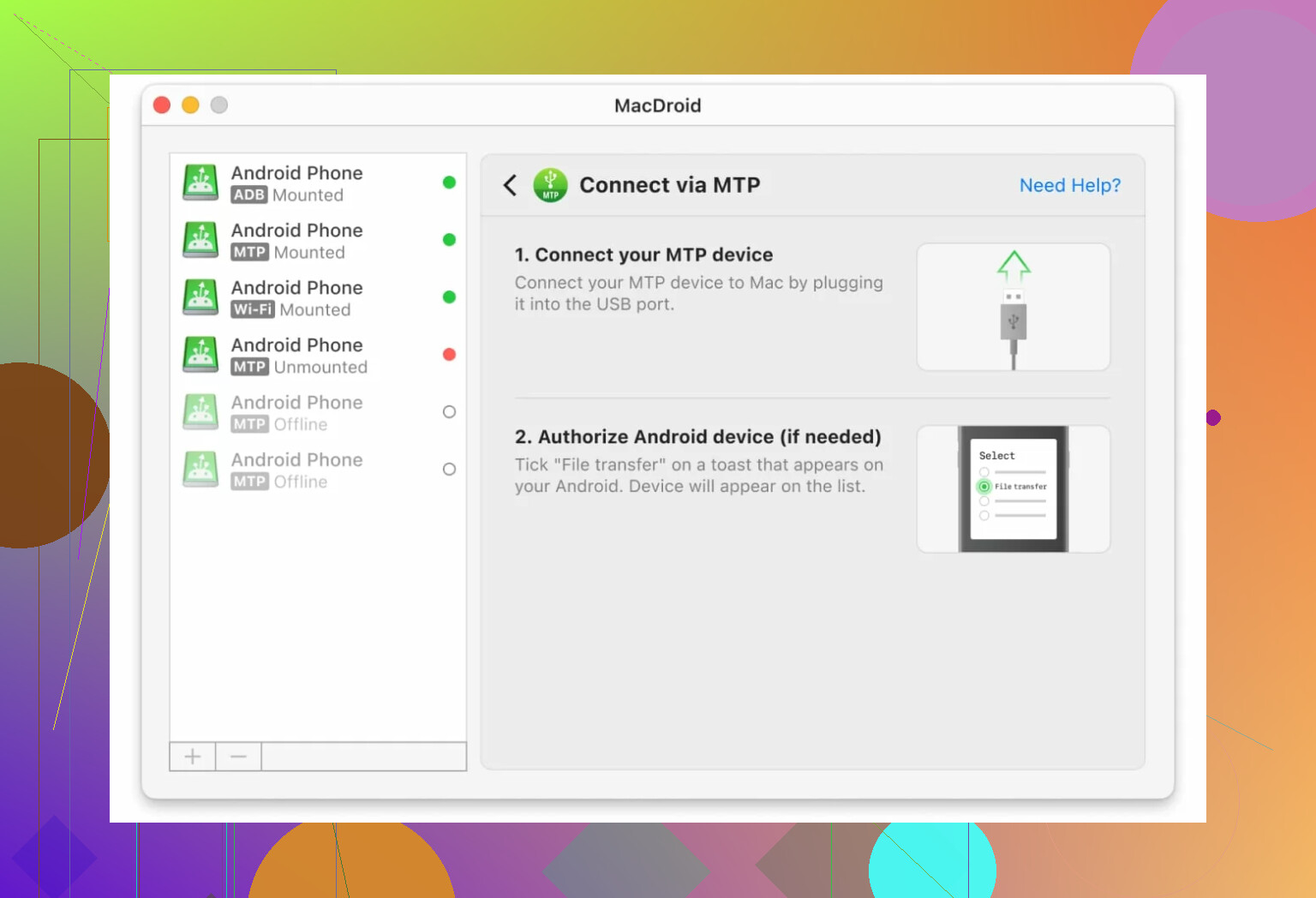Select the Android Phone MTP Unmounted device

[x=318, y=356]
